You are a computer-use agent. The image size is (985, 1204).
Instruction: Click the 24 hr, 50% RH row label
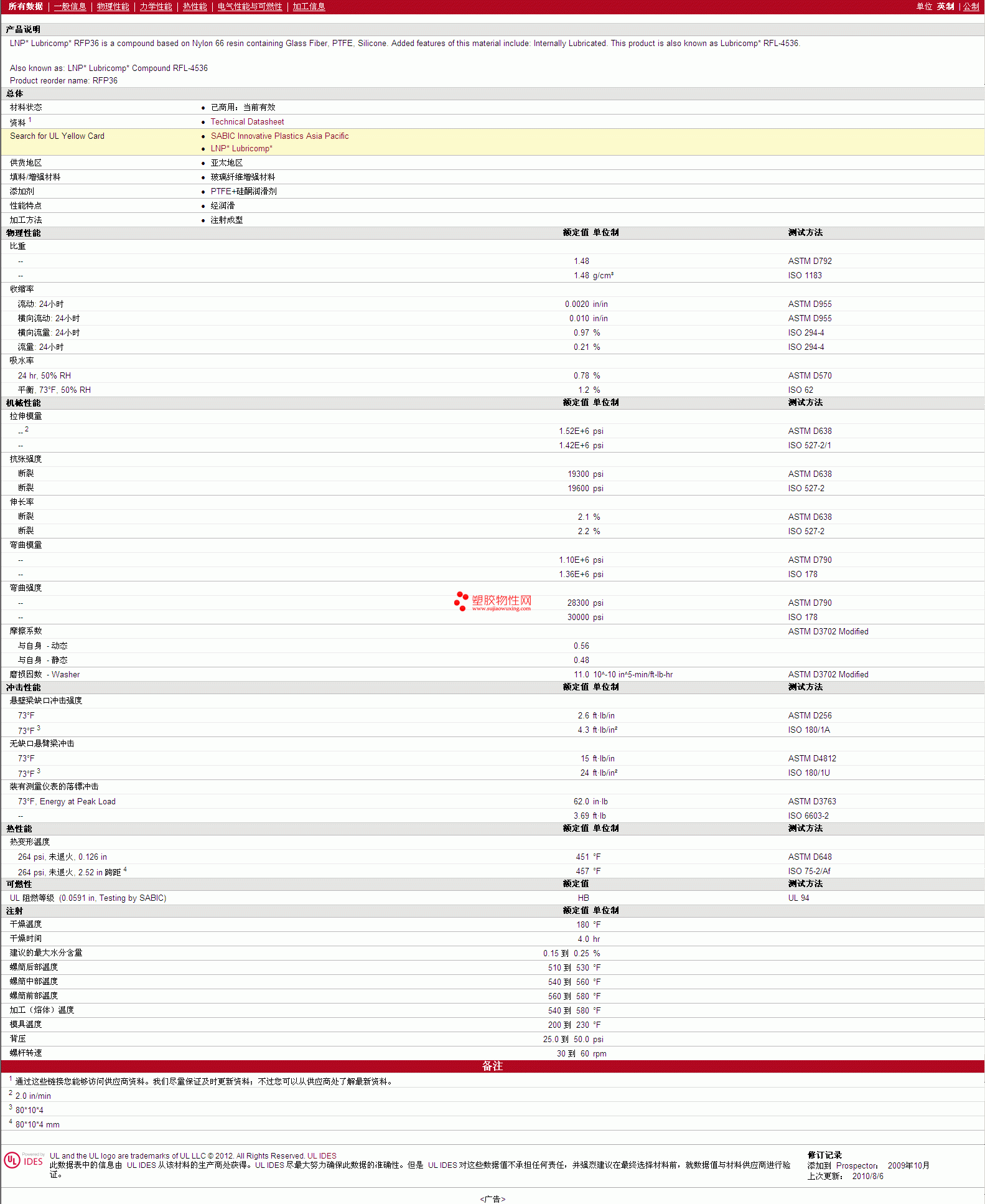tap(44, 376)
